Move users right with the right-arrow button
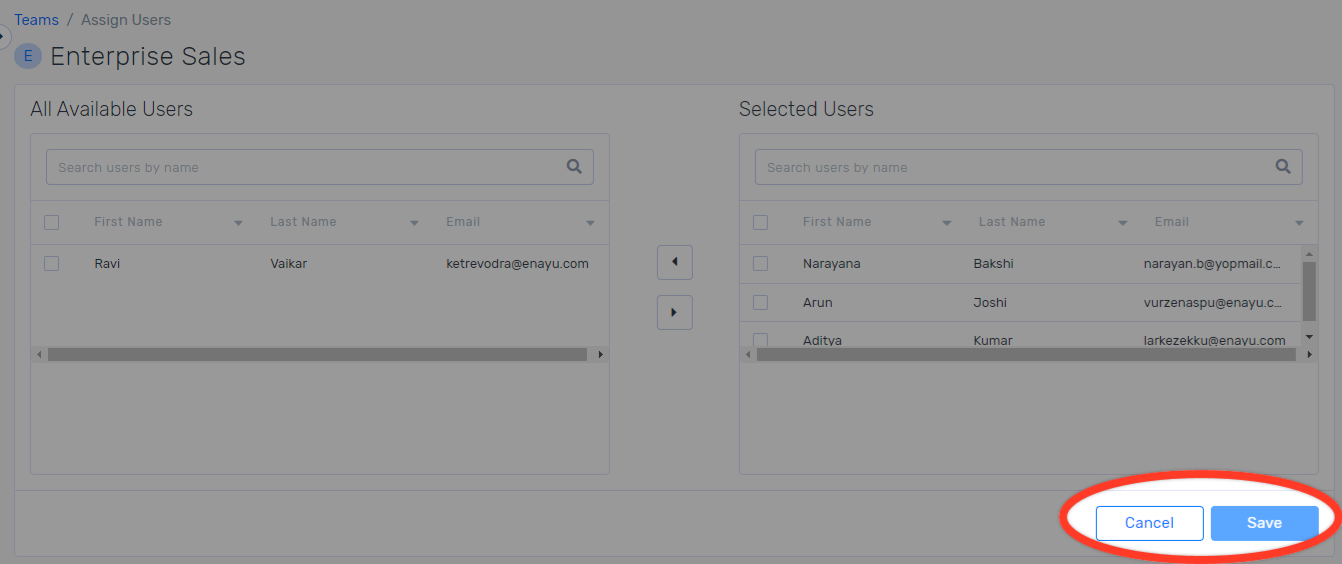Viewport: 1342px width, 564px height. coord(675,312)
